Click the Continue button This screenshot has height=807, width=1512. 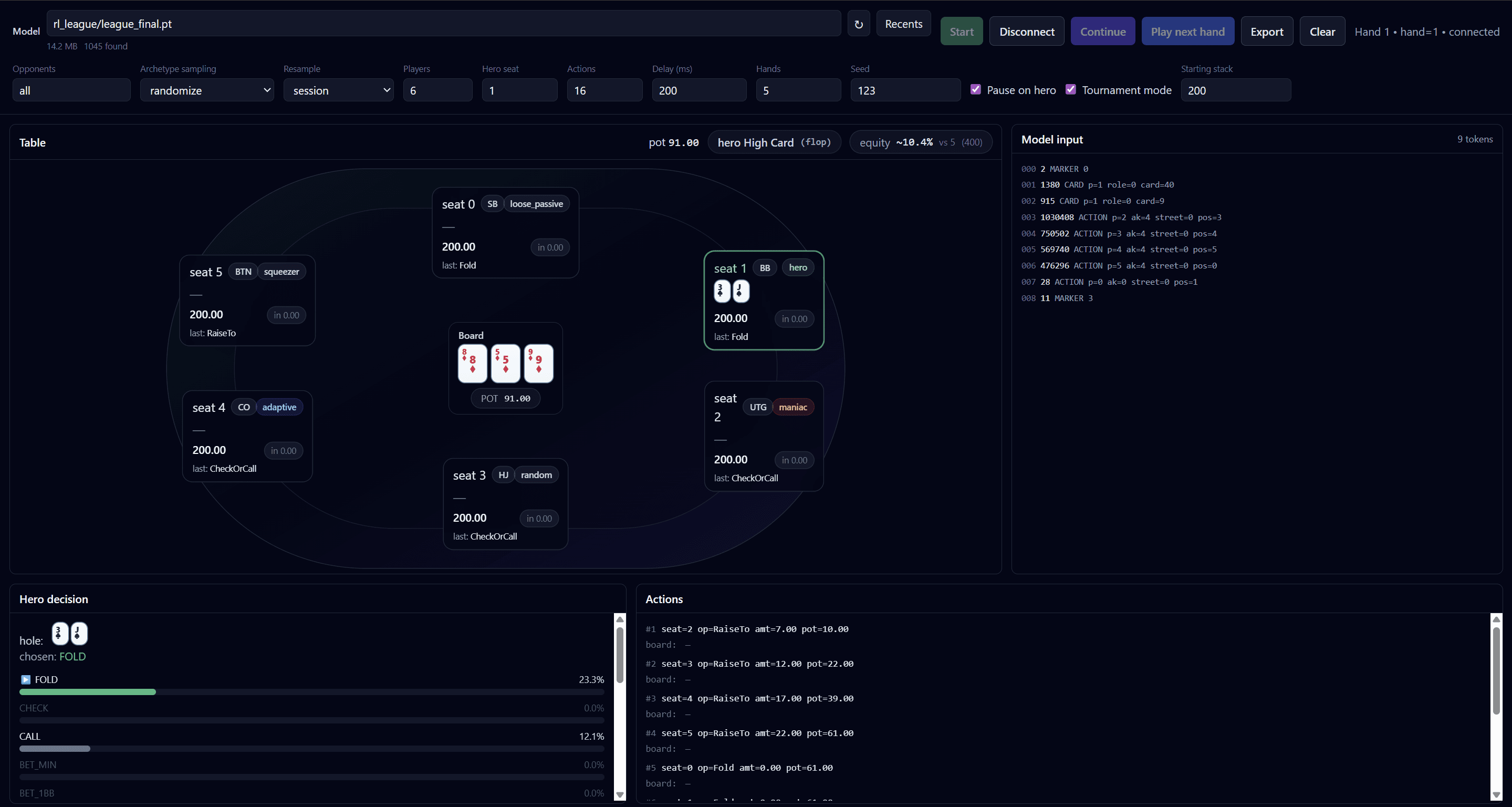[1103, 32]
